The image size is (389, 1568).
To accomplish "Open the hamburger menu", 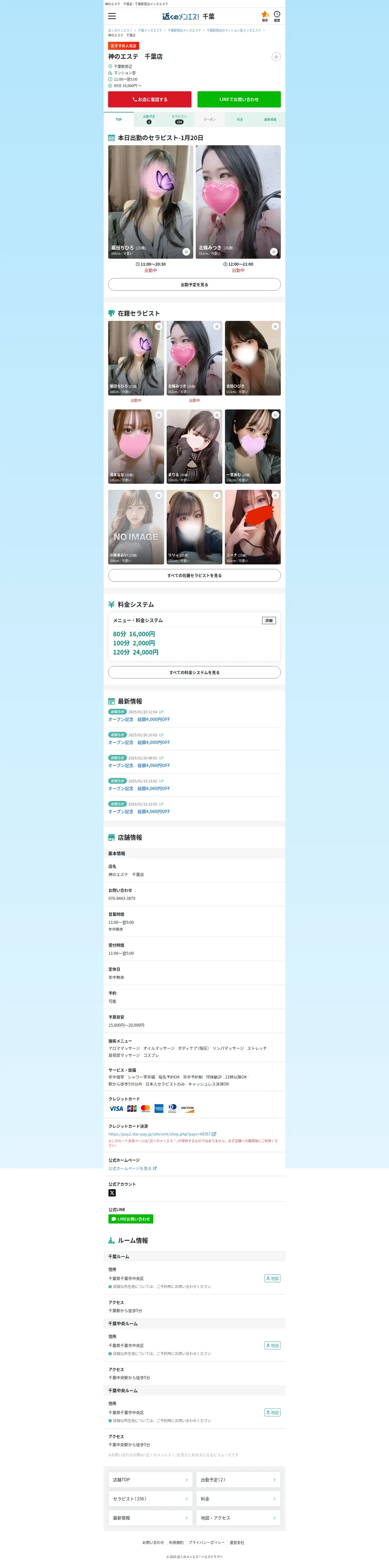I will pyautogui.click(x=112, y=16).
